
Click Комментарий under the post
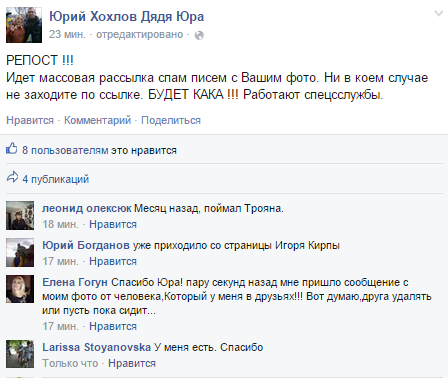(x=97, y=120)
